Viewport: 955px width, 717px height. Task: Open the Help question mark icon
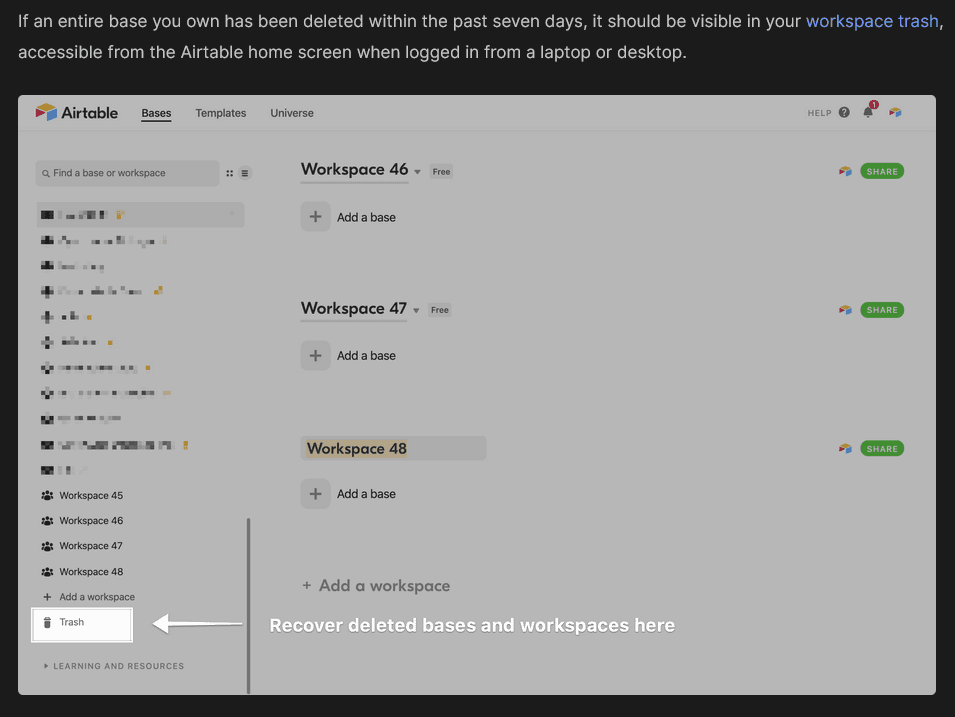coord(844,113)
